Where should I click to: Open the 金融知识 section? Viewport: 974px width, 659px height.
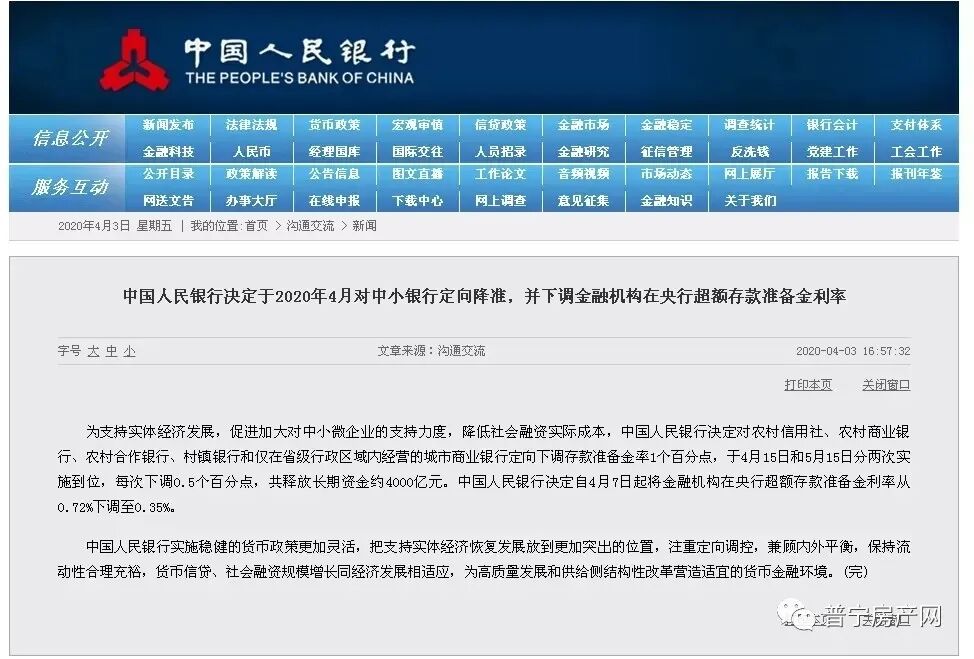(x=667, y=201)
